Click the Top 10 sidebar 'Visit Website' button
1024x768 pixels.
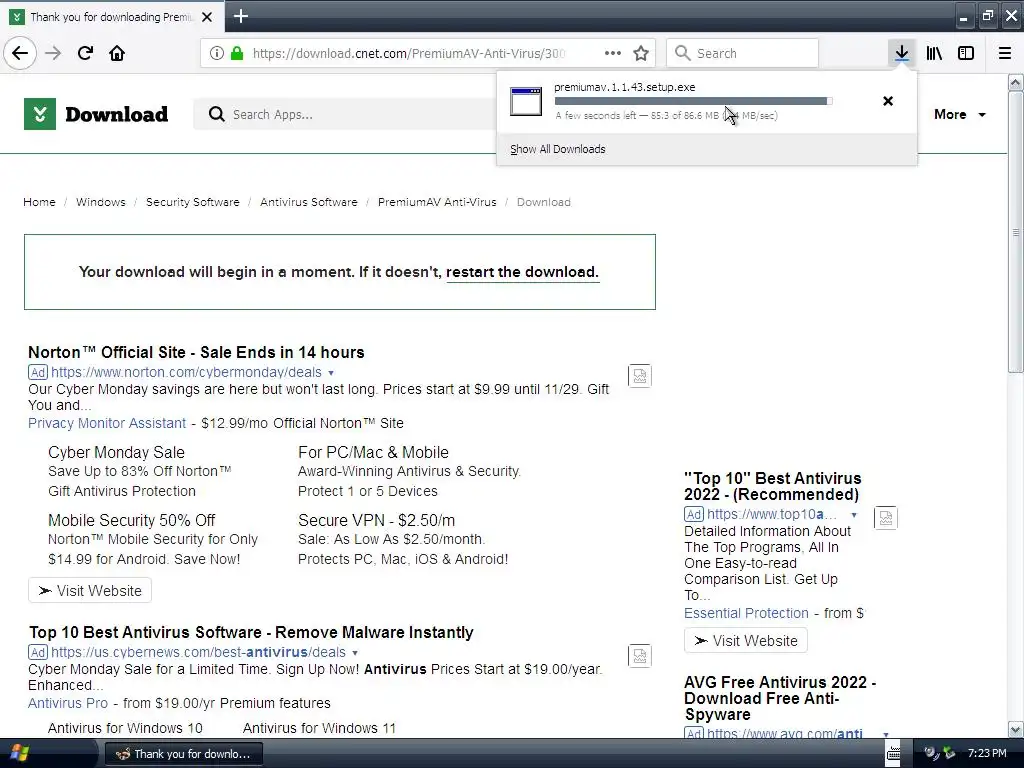746,641
